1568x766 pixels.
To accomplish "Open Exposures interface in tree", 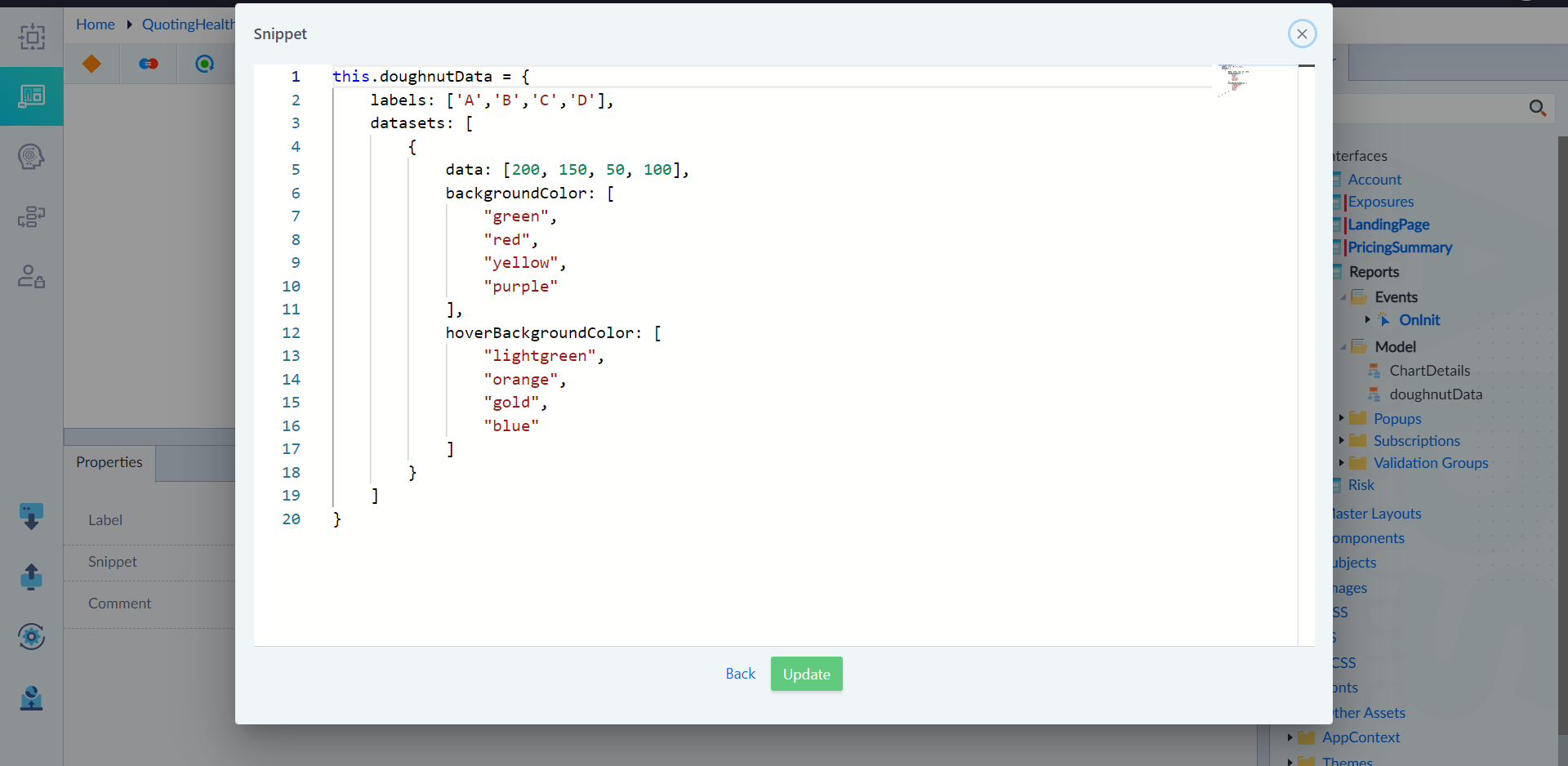I will coord(1381,202).
